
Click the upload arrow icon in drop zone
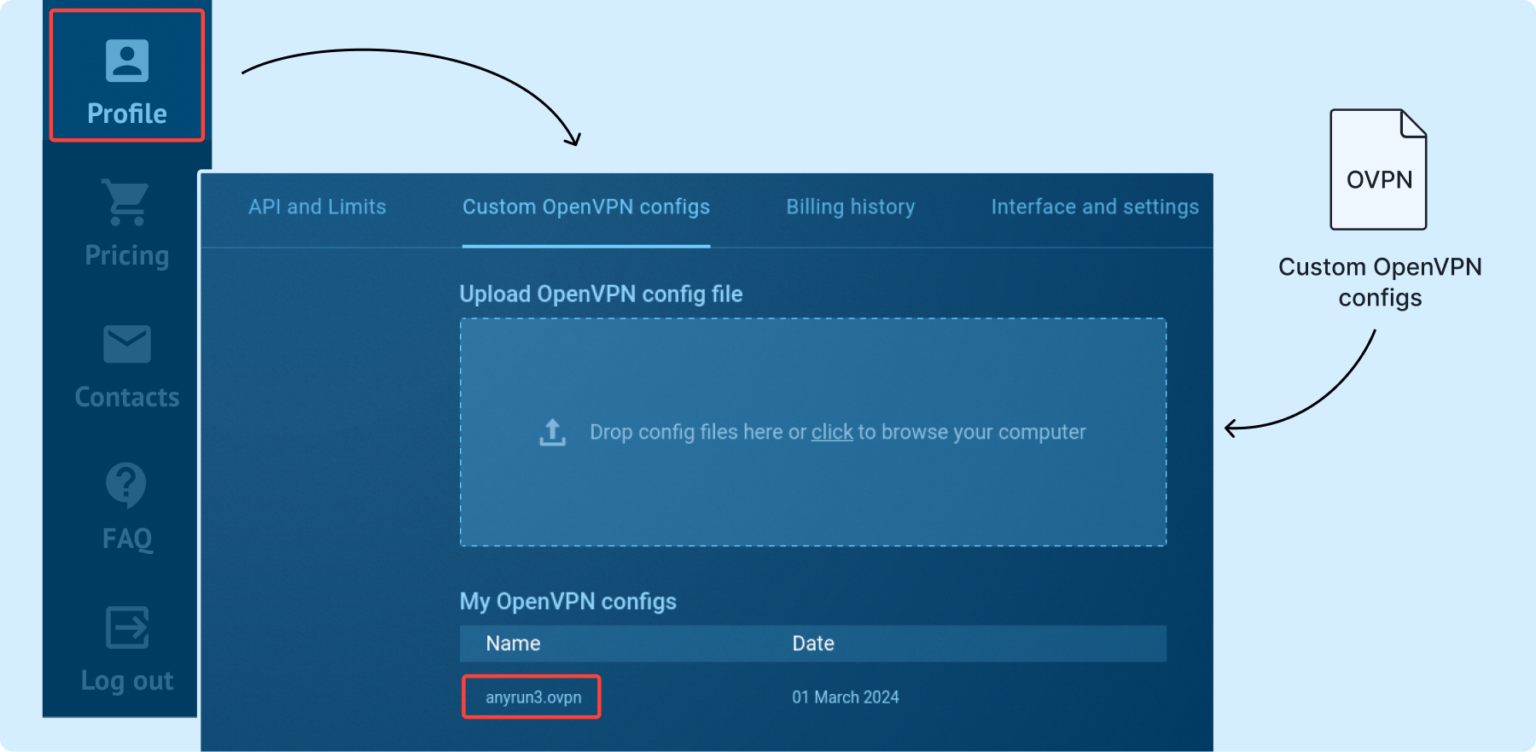[x=552, y=432]
